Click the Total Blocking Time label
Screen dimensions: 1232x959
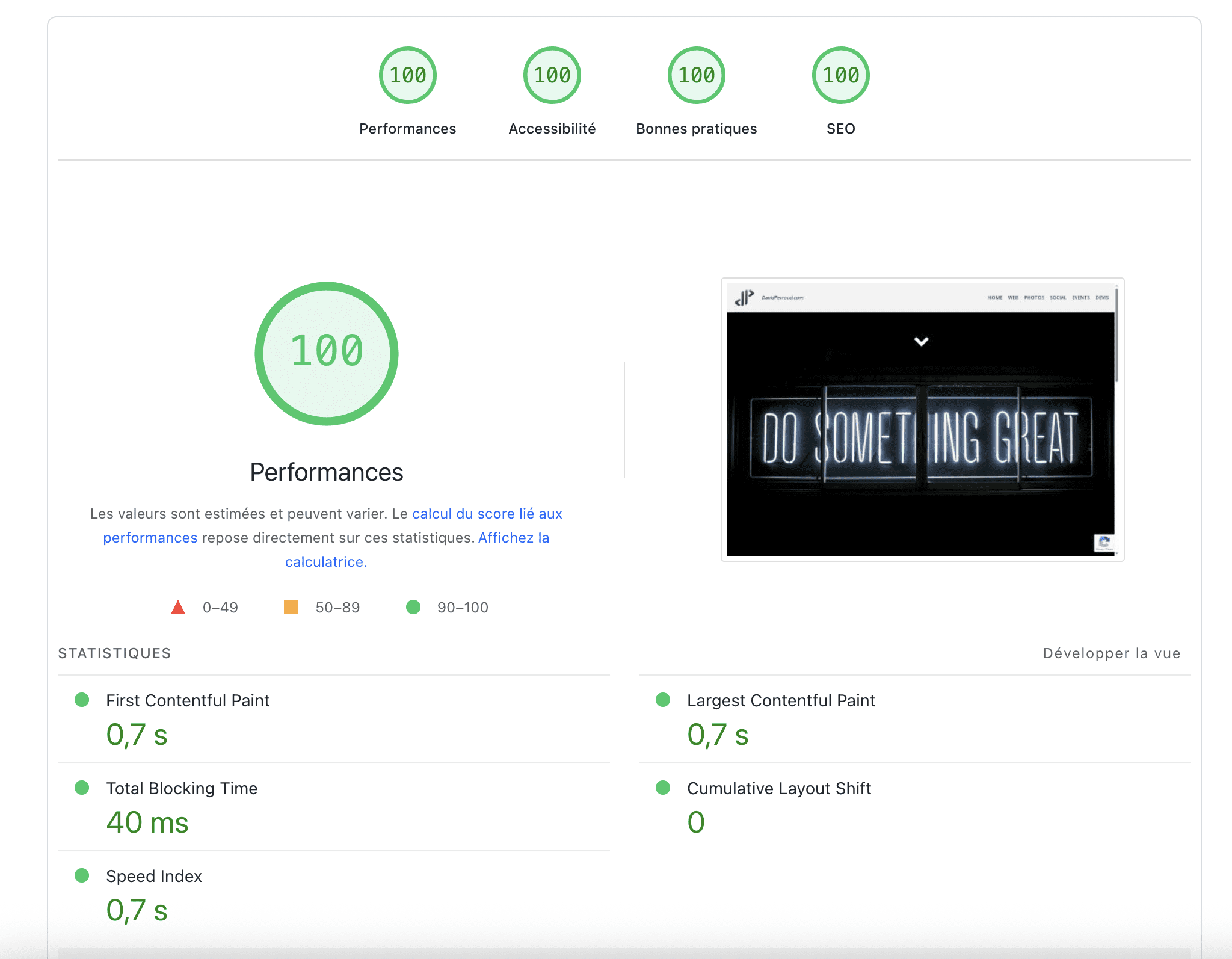182,788
